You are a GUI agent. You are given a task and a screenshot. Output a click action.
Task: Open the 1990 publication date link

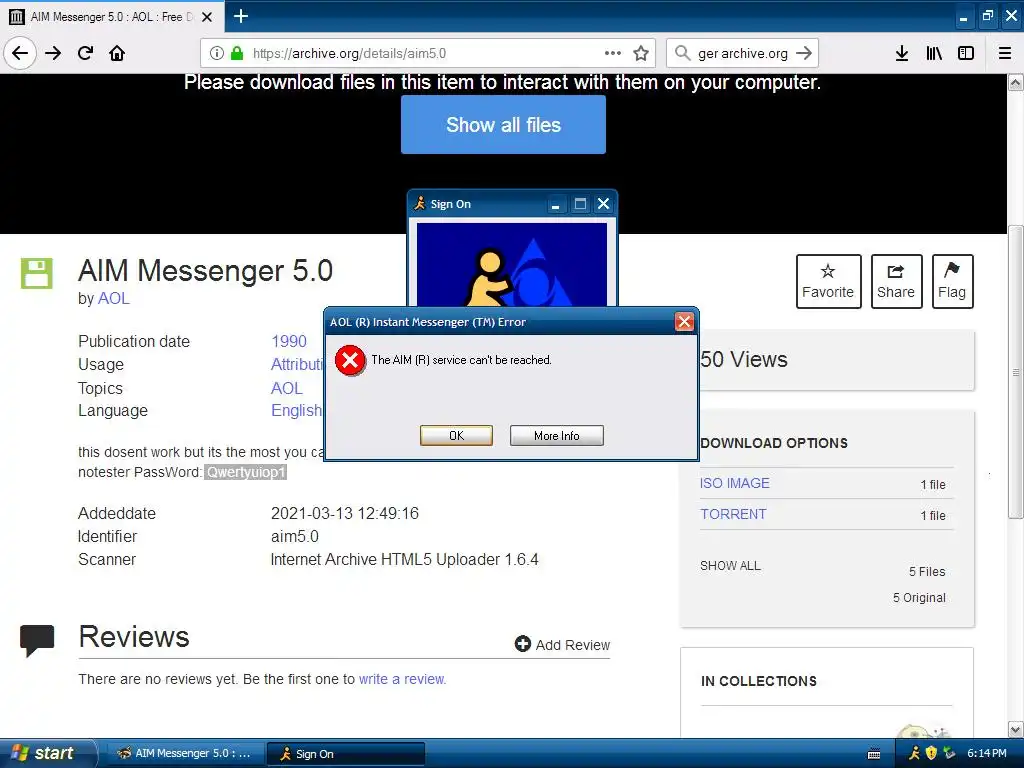click(x=289, y=341)
